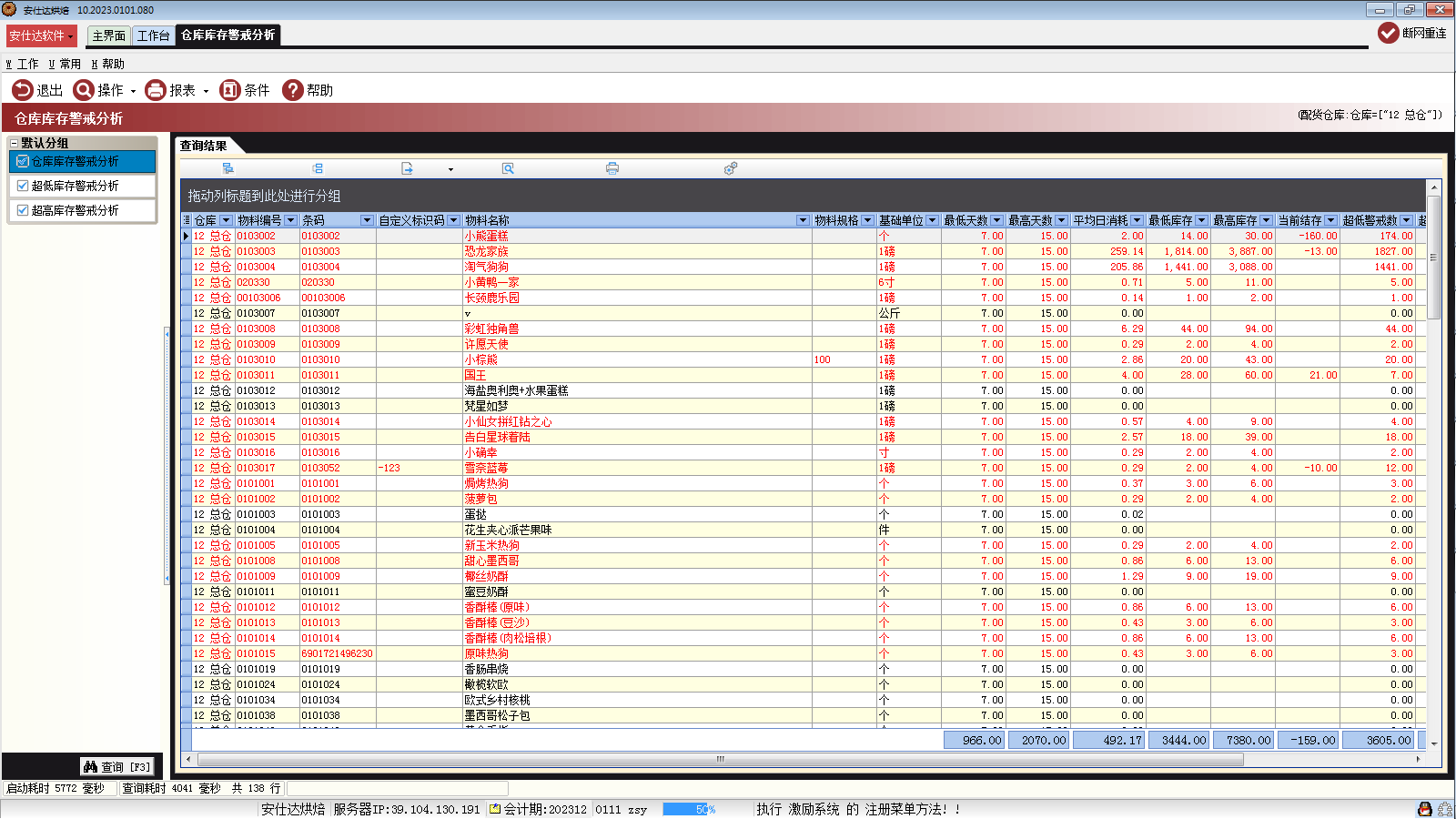Open the 帮助 menu in menu bar
1456x819 pixels.
107,64
